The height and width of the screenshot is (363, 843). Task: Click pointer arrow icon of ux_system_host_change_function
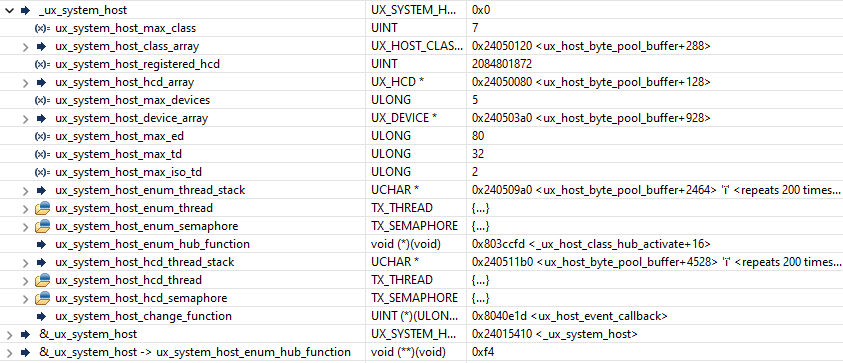tap(41, 316)
